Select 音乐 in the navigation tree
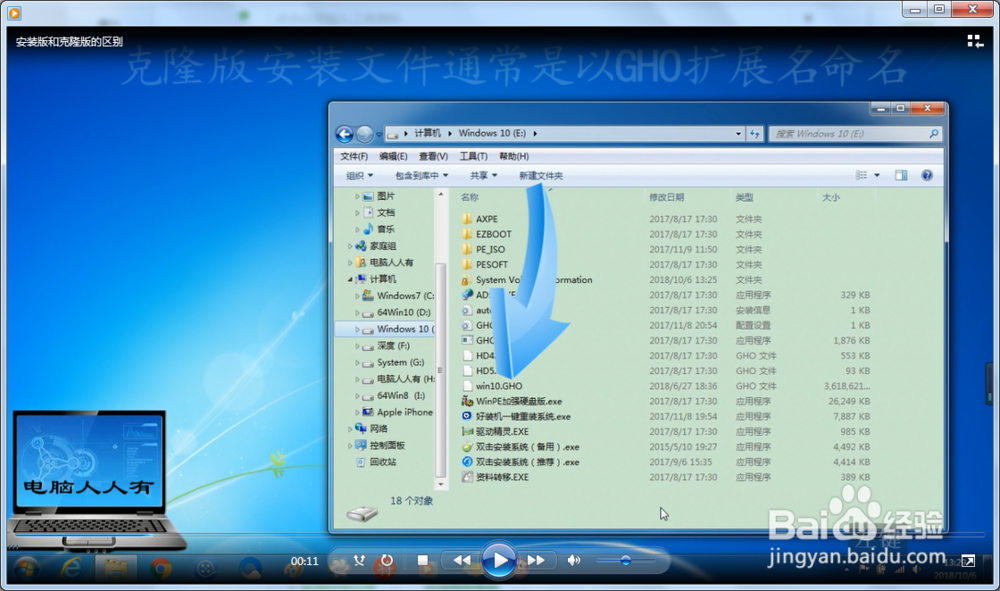 (385, 229)
